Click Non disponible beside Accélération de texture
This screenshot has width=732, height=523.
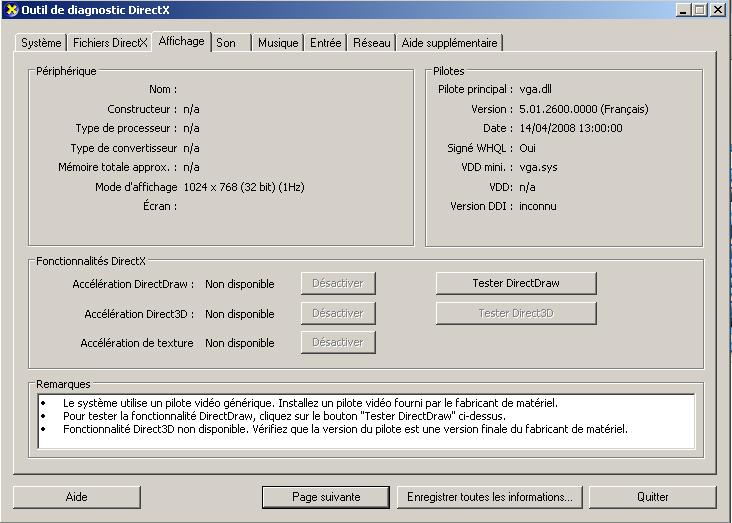coord(239,343)
